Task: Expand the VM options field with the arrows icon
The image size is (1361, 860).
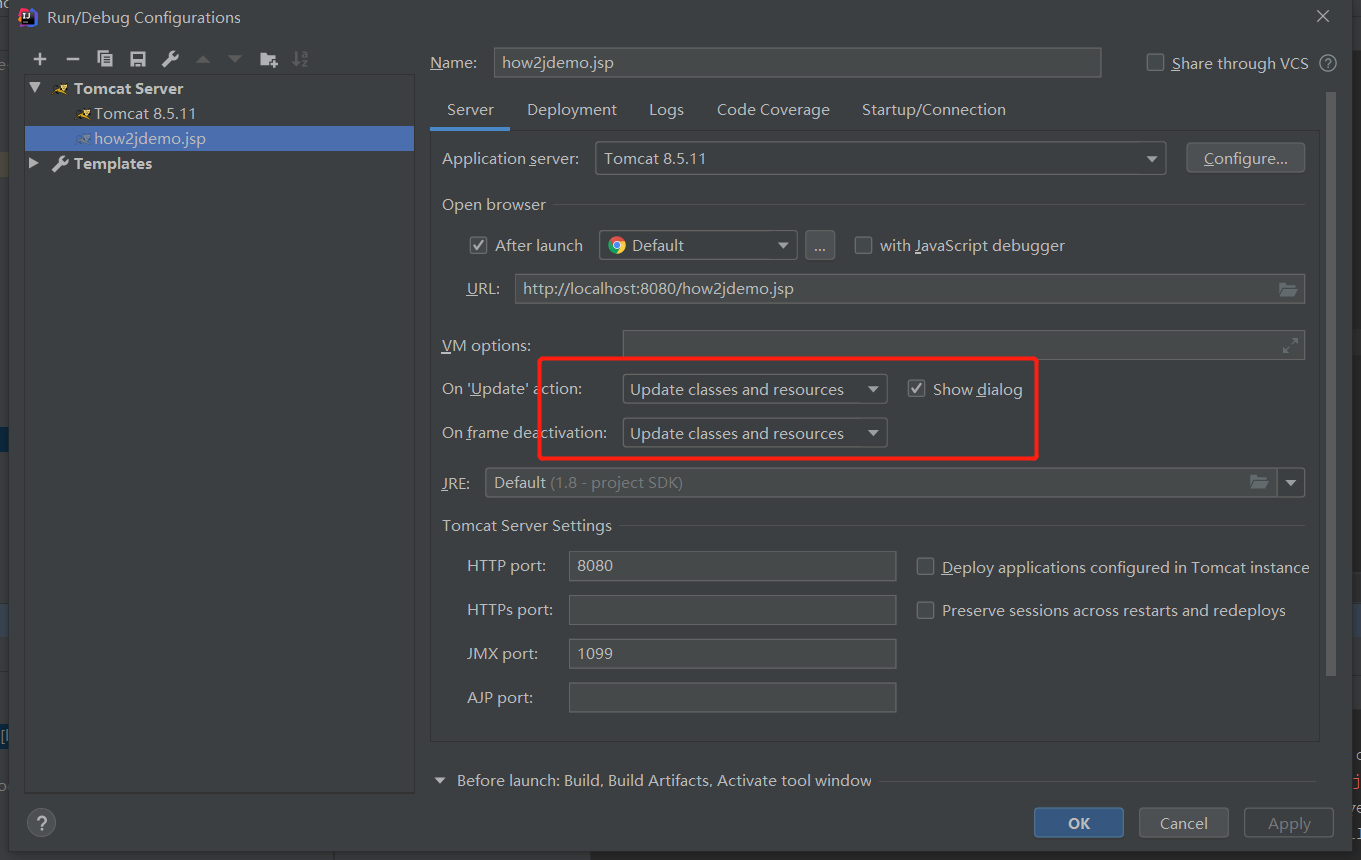Action: (x=1290, y=345)
